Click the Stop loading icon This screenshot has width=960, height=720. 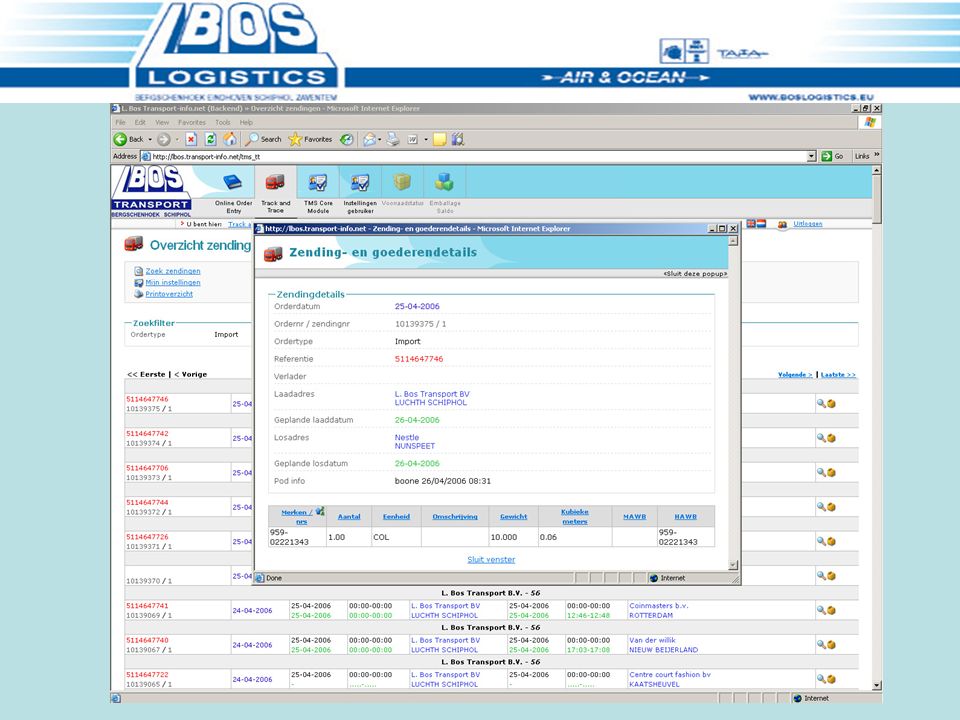pos(191,140)
